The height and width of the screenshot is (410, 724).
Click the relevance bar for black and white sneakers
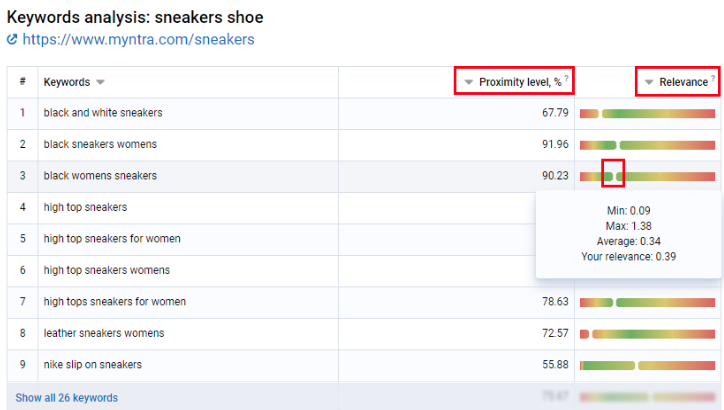[647, 114]
